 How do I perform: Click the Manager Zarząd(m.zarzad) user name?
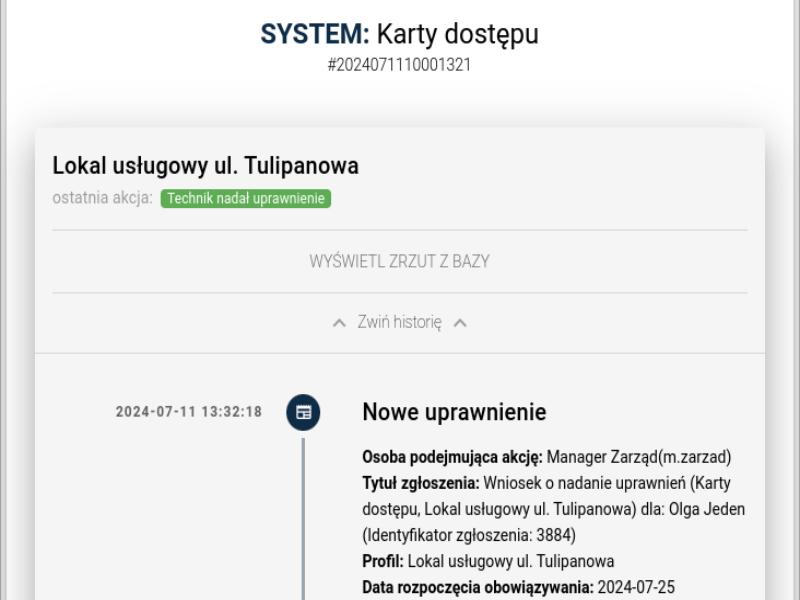[x=639, y=458]
